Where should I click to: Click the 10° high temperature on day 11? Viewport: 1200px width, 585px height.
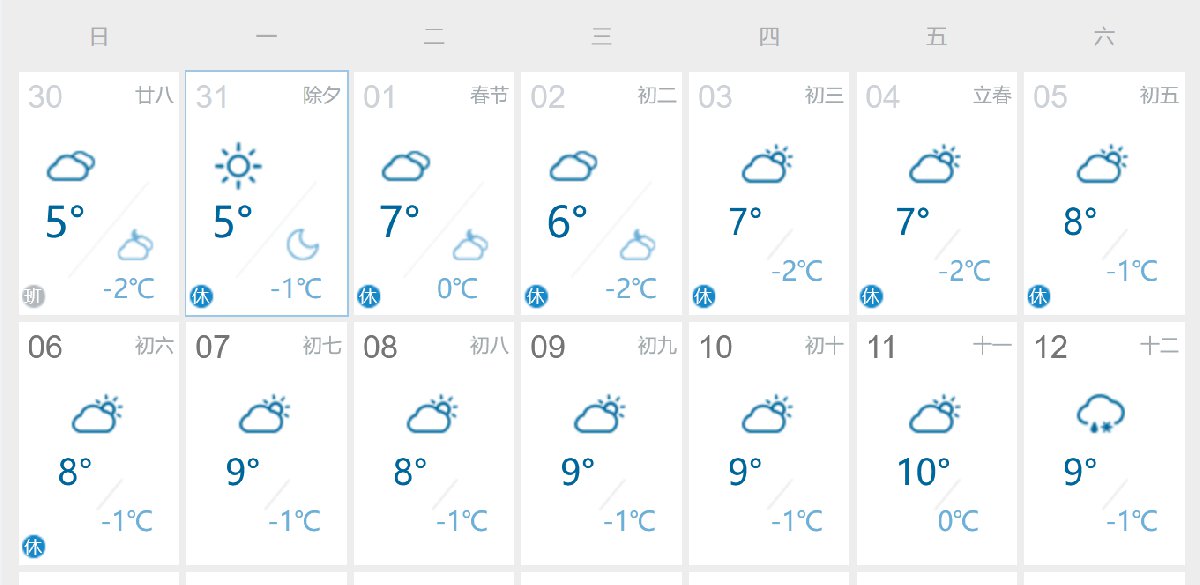(922, 470)
